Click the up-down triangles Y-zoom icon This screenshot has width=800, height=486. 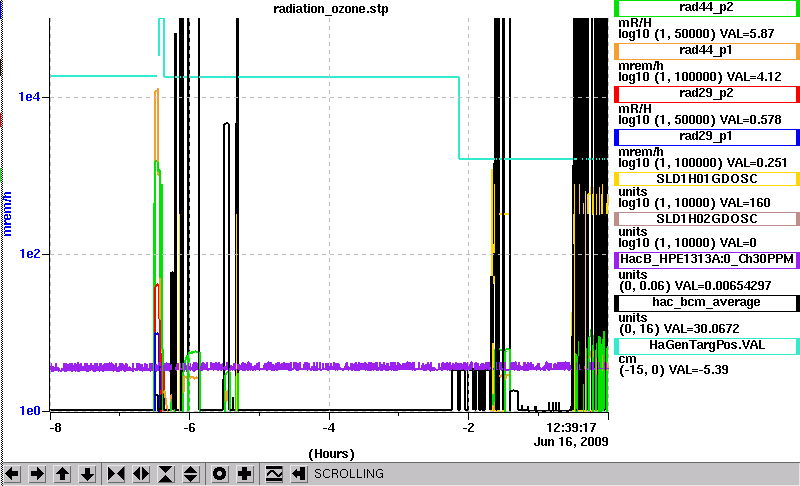190,474
